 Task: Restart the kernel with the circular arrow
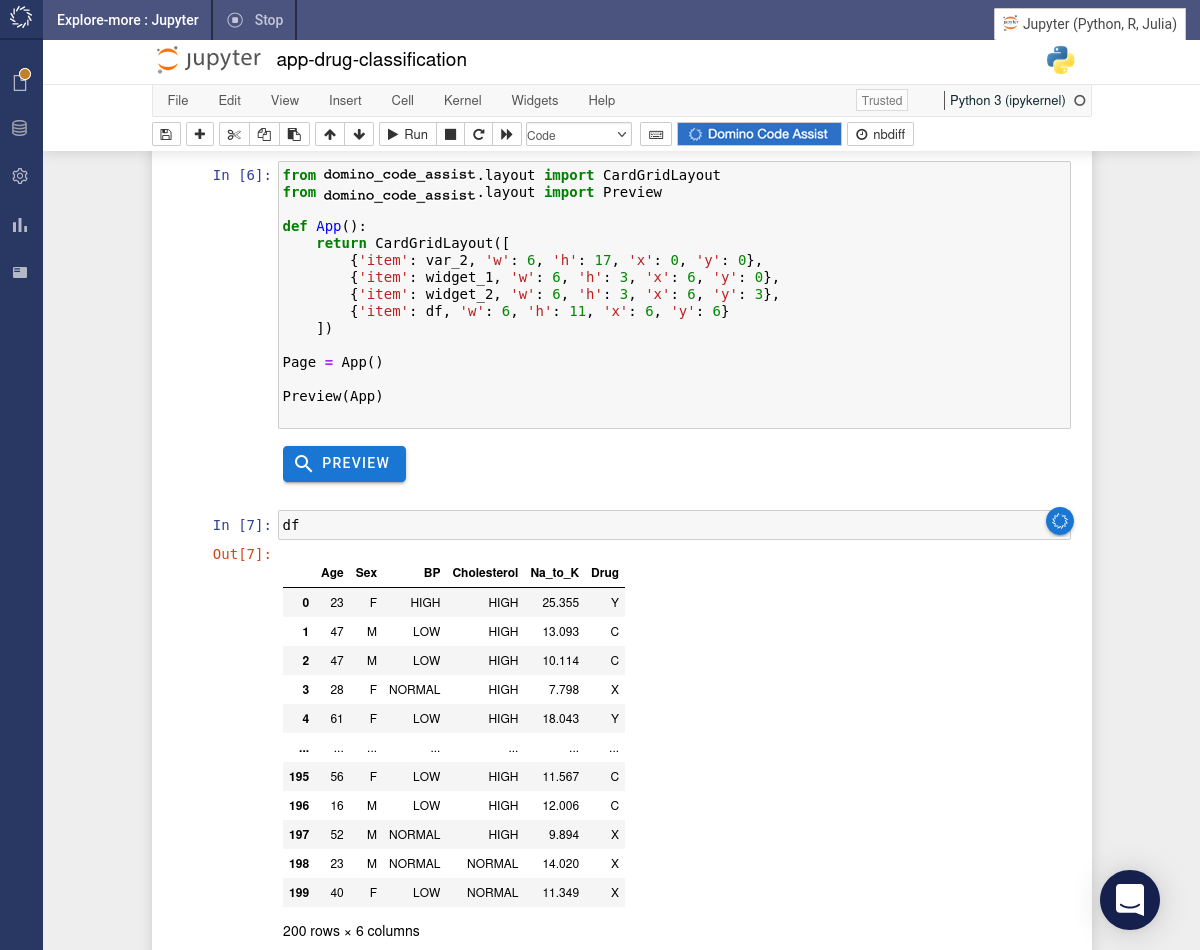(478, 134)
